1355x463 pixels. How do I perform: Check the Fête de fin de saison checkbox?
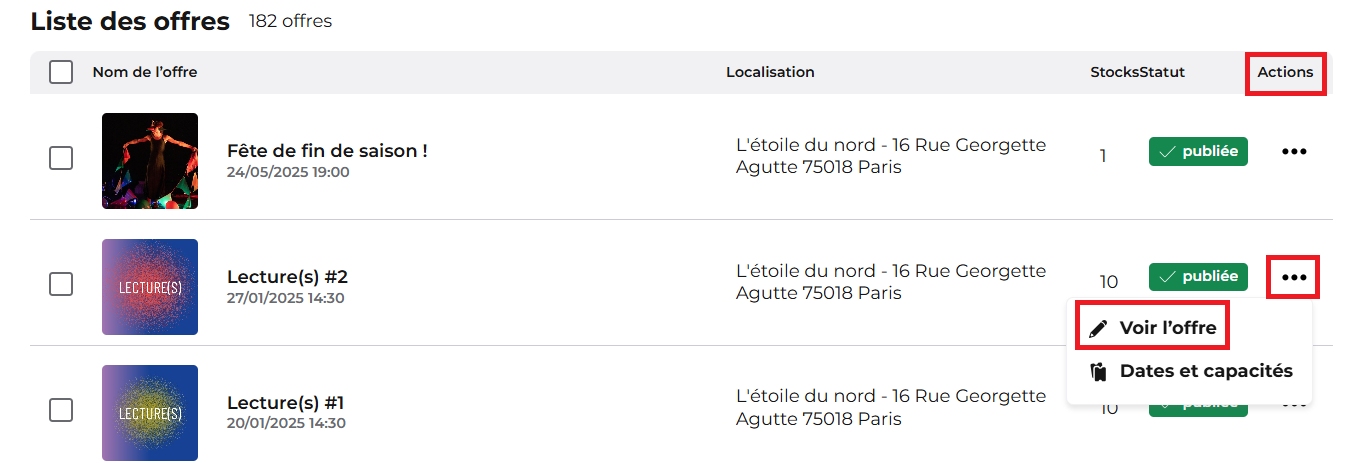point(61,158)
